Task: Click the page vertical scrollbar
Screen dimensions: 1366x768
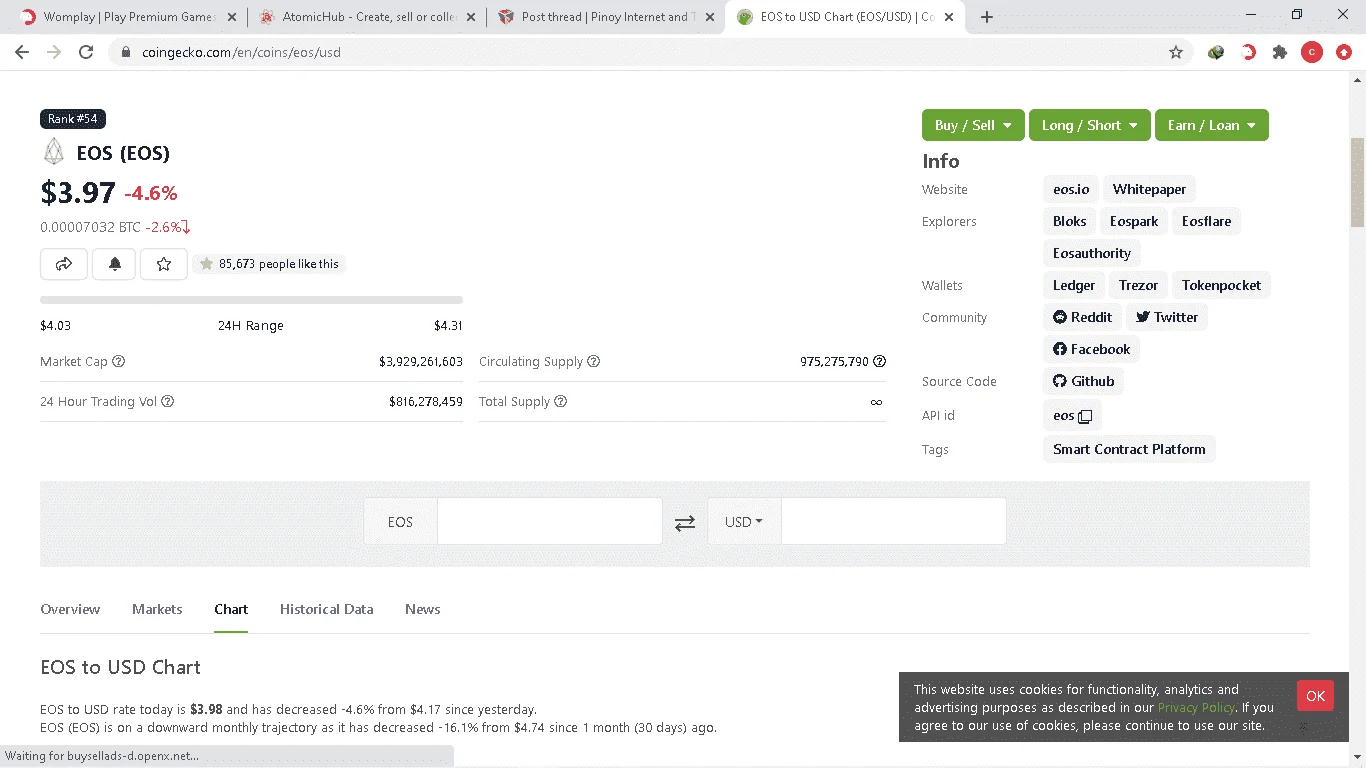Action: [1358, 182]
